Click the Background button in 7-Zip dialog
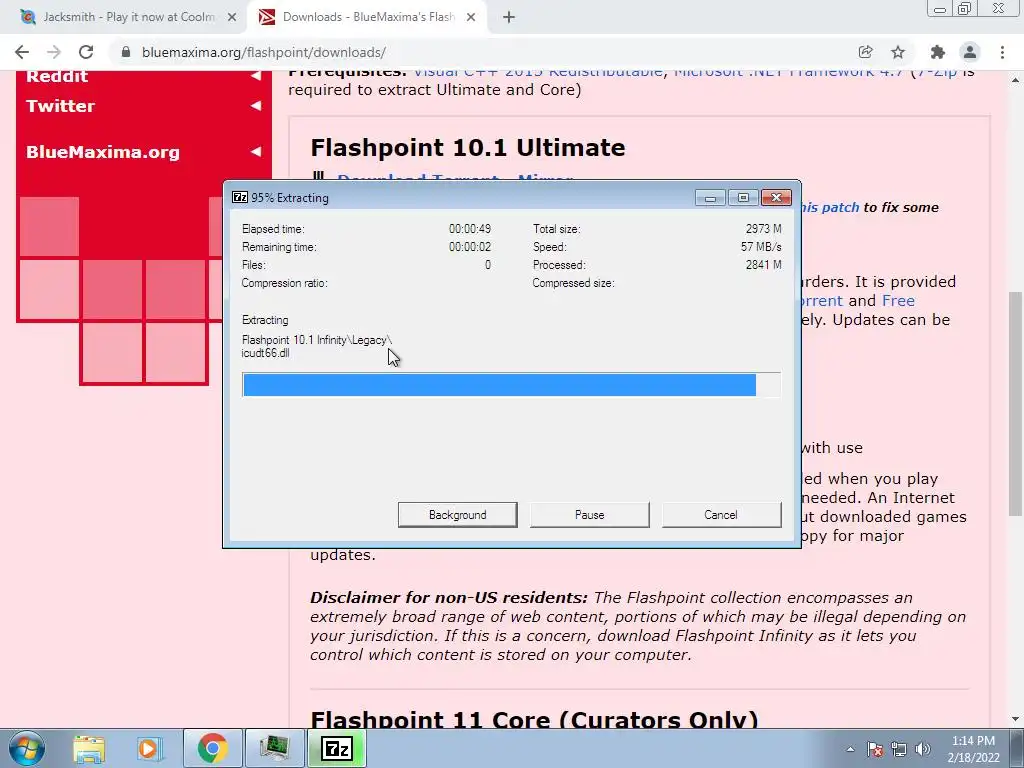1024x768 pixels. (x=457, y=515)
